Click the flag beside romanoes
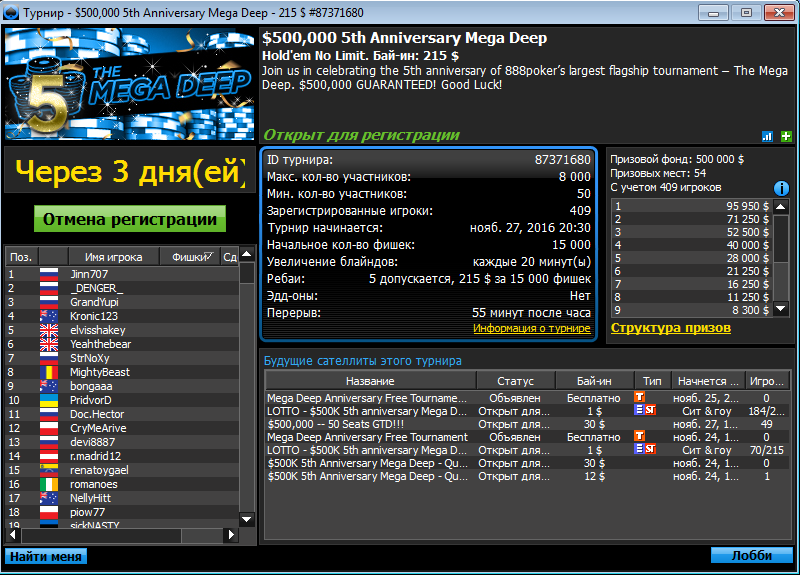The image size is (800, 575). 49,484
